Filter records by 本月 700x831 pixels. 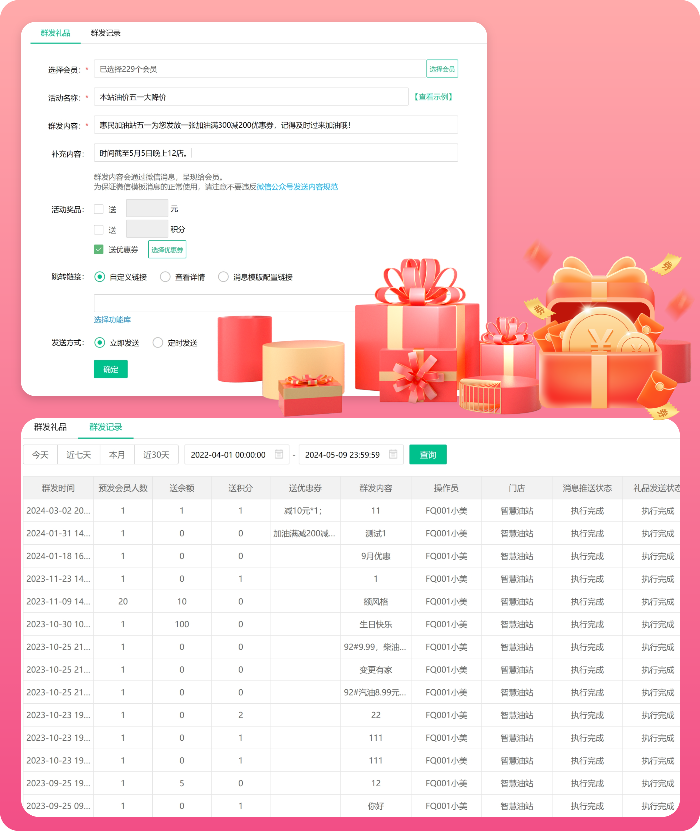coord(117,454)
